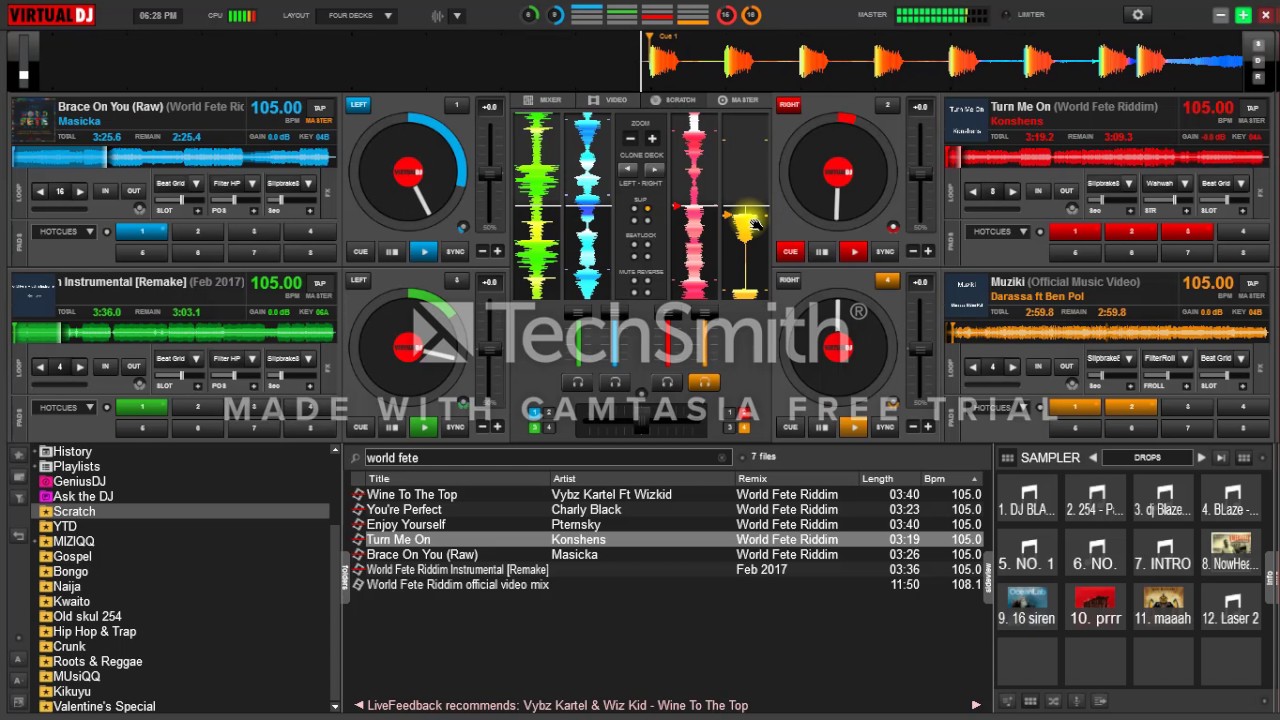Viewport: 1280px width, 720px height.
Task: Zoom in waveform with plus button
Action: point(652,139)
